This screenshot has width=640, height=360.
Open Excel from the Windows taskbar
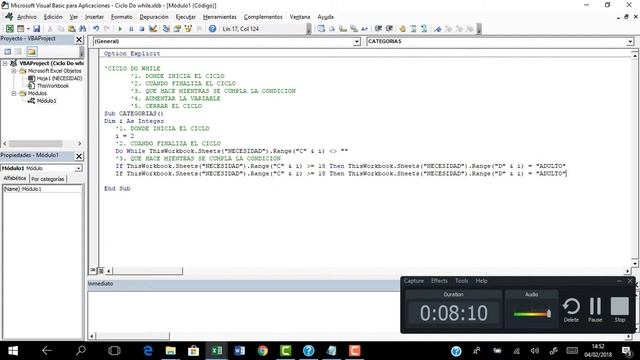217,351
